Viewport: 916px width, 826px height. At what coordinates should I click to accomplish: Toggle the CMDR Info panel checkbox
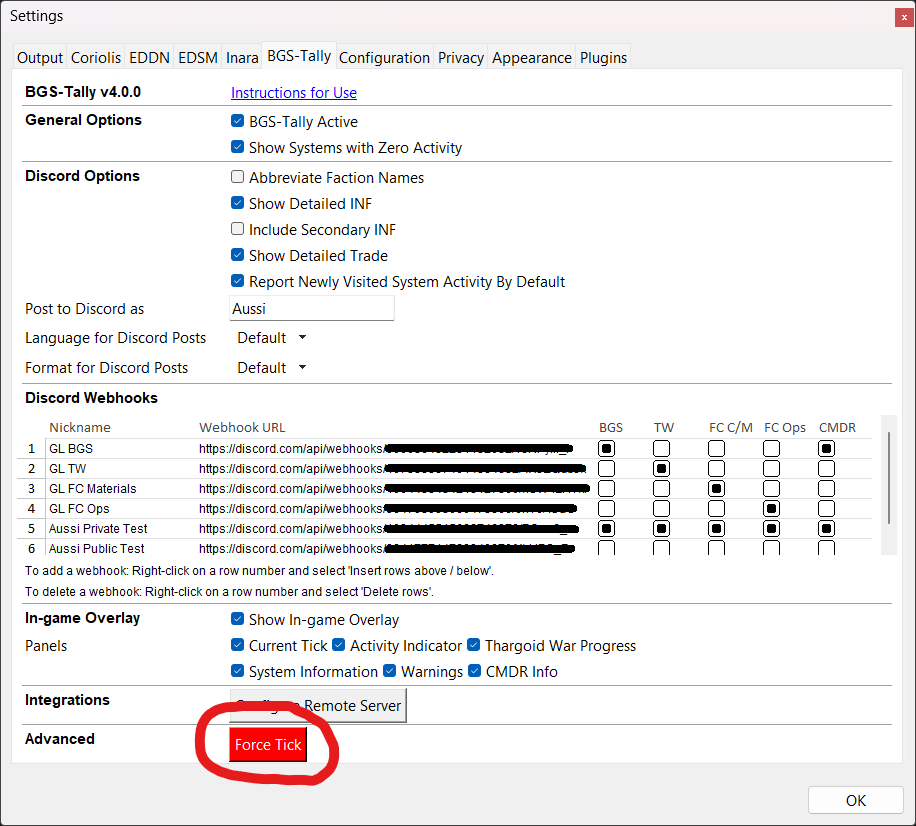click(x=474, y=671)
